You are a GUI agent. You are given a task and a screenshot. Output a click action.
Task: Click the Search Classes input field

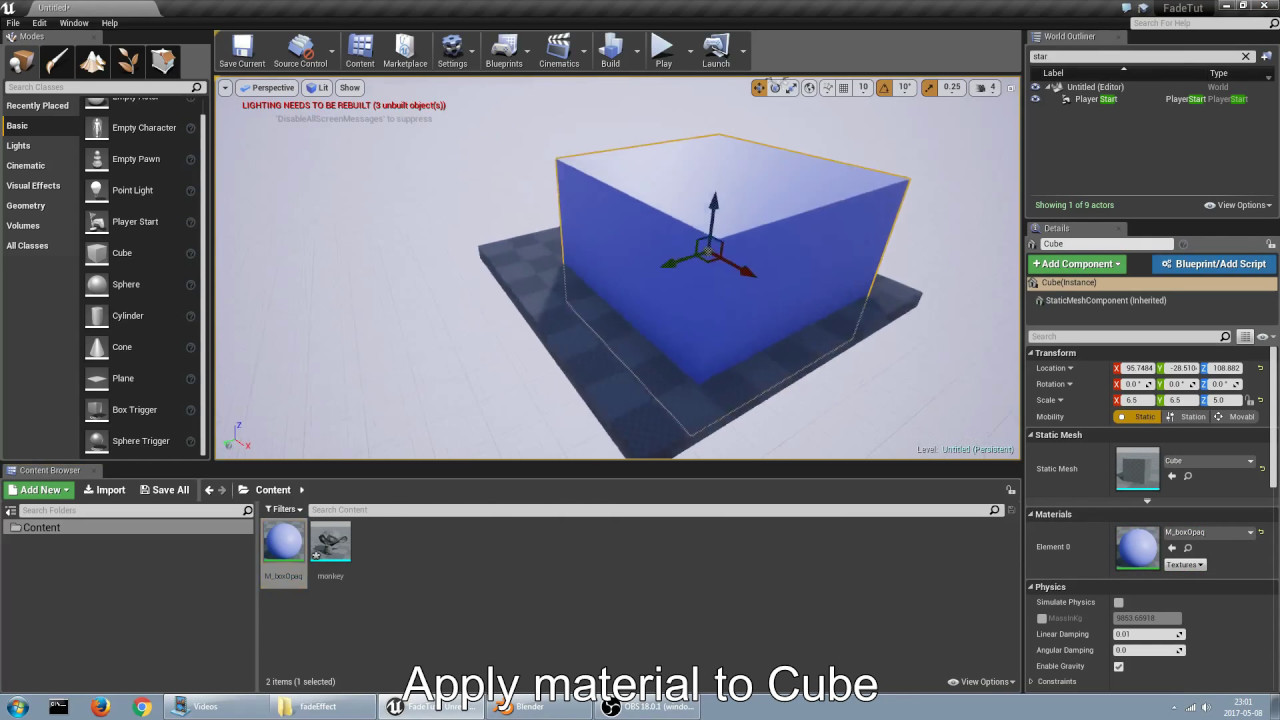point(104,87)
